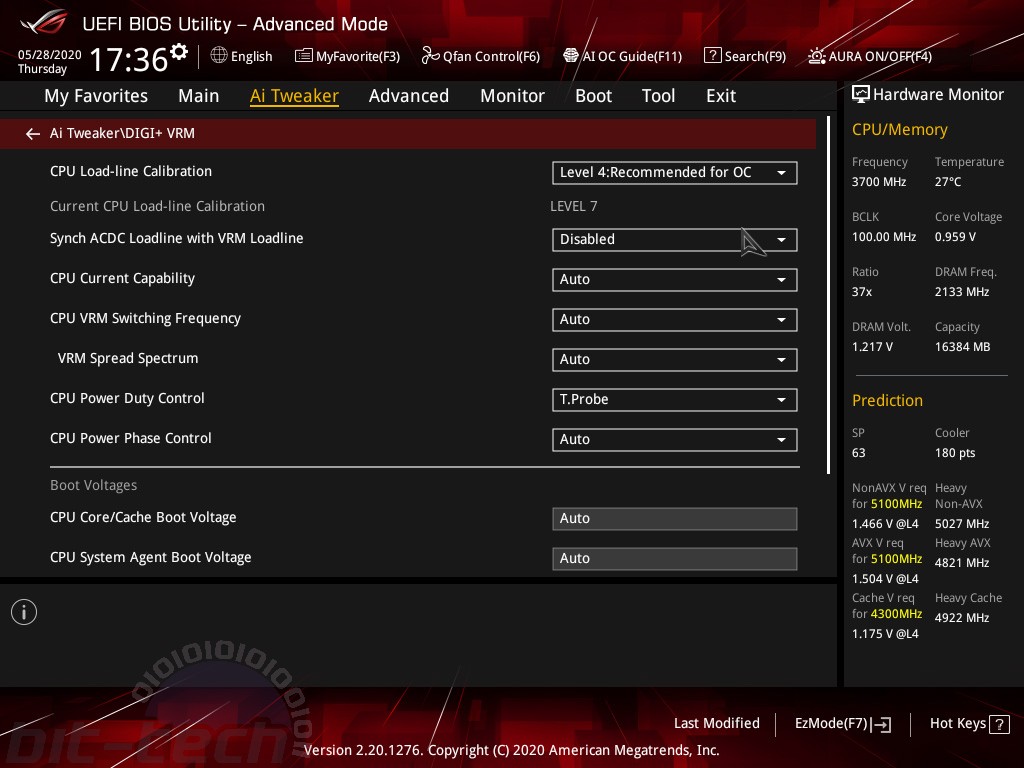Viewport: 1024px width, 768px height.
Task: Click CPU System Agent Boot Voltage field
Action: click(x=675, y=559)
